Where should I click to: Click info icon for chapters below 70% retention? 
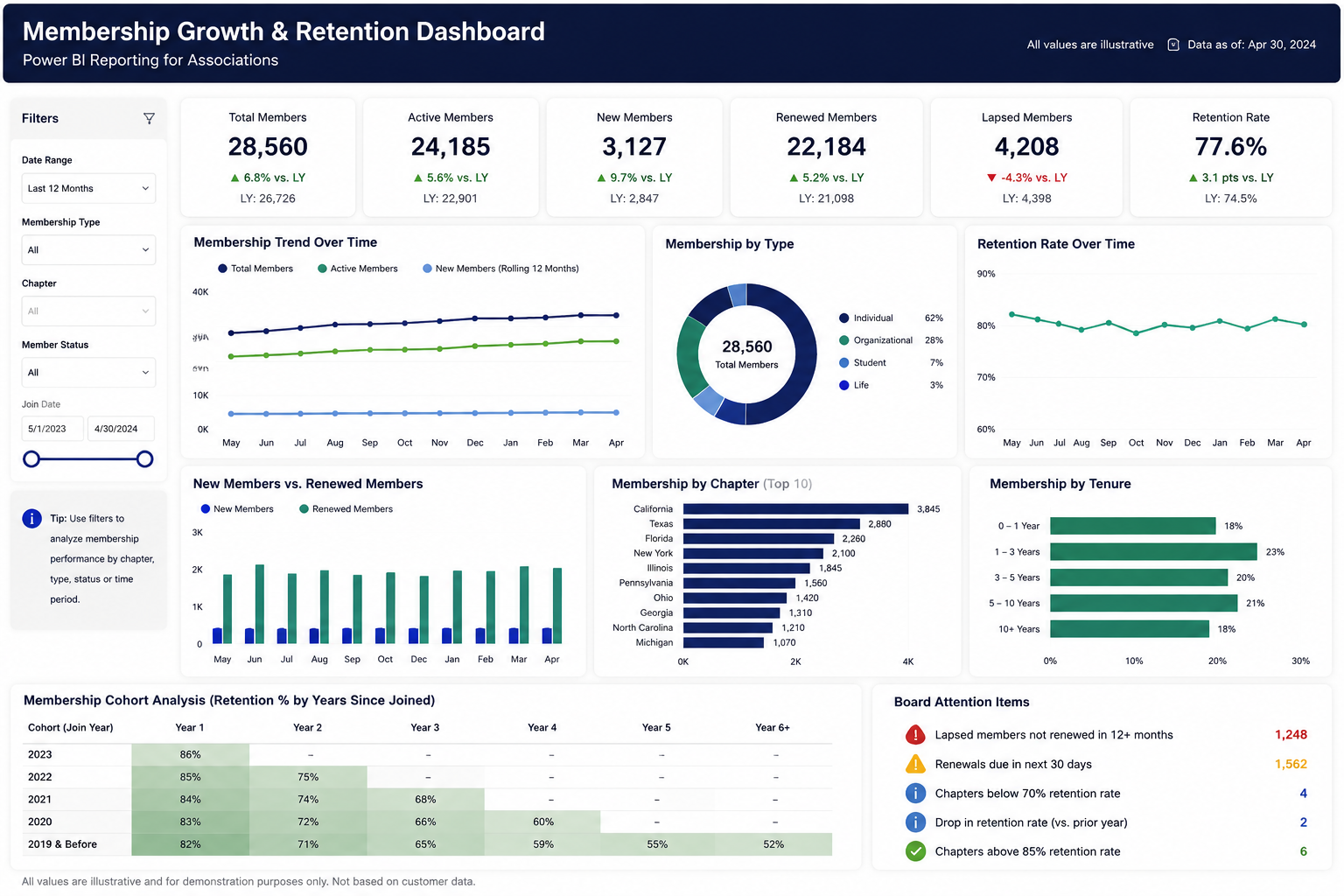[x=915, y=793]
